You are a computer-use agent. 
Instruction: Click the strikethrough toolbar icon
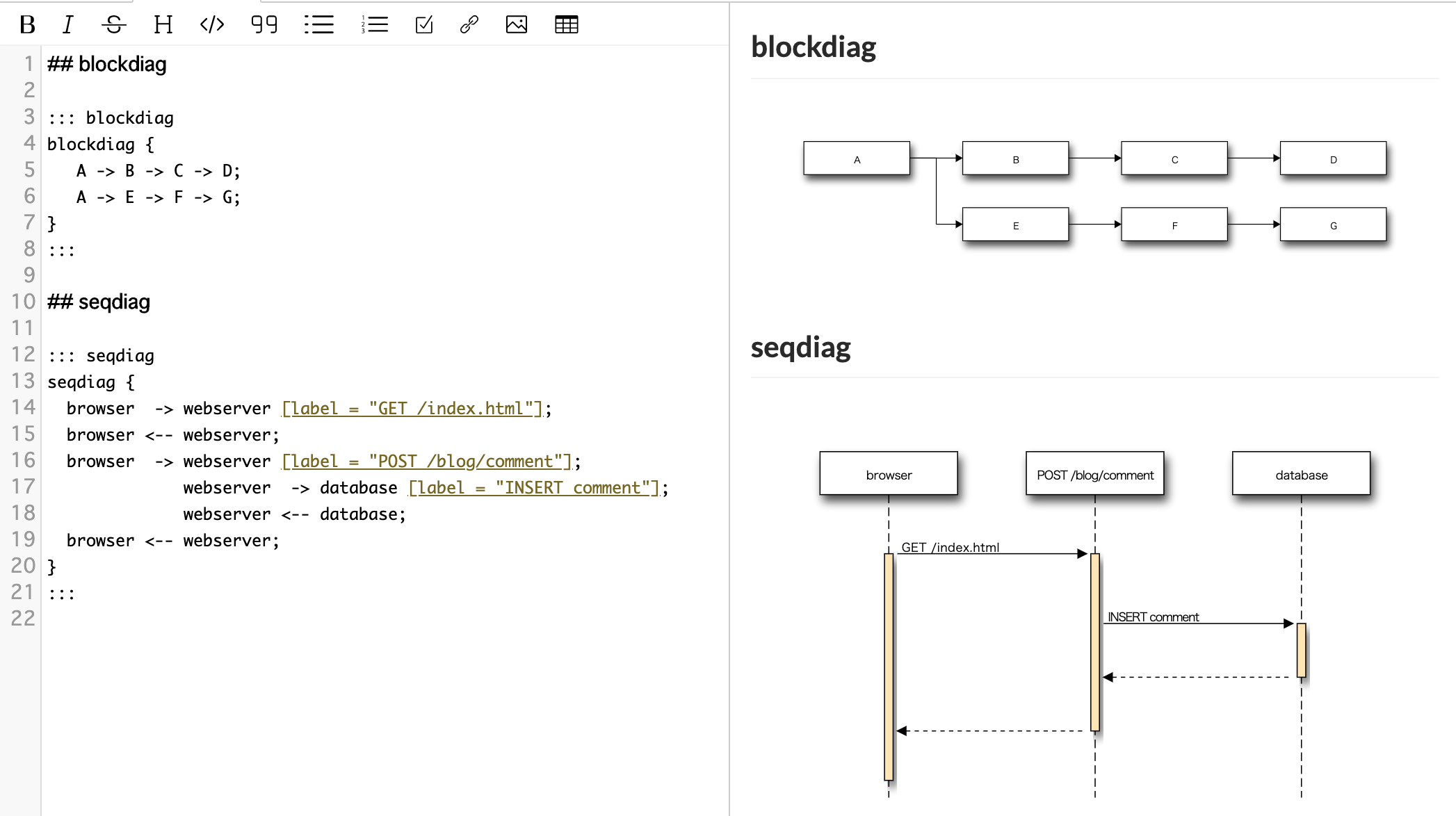click(x=113, y=25)
